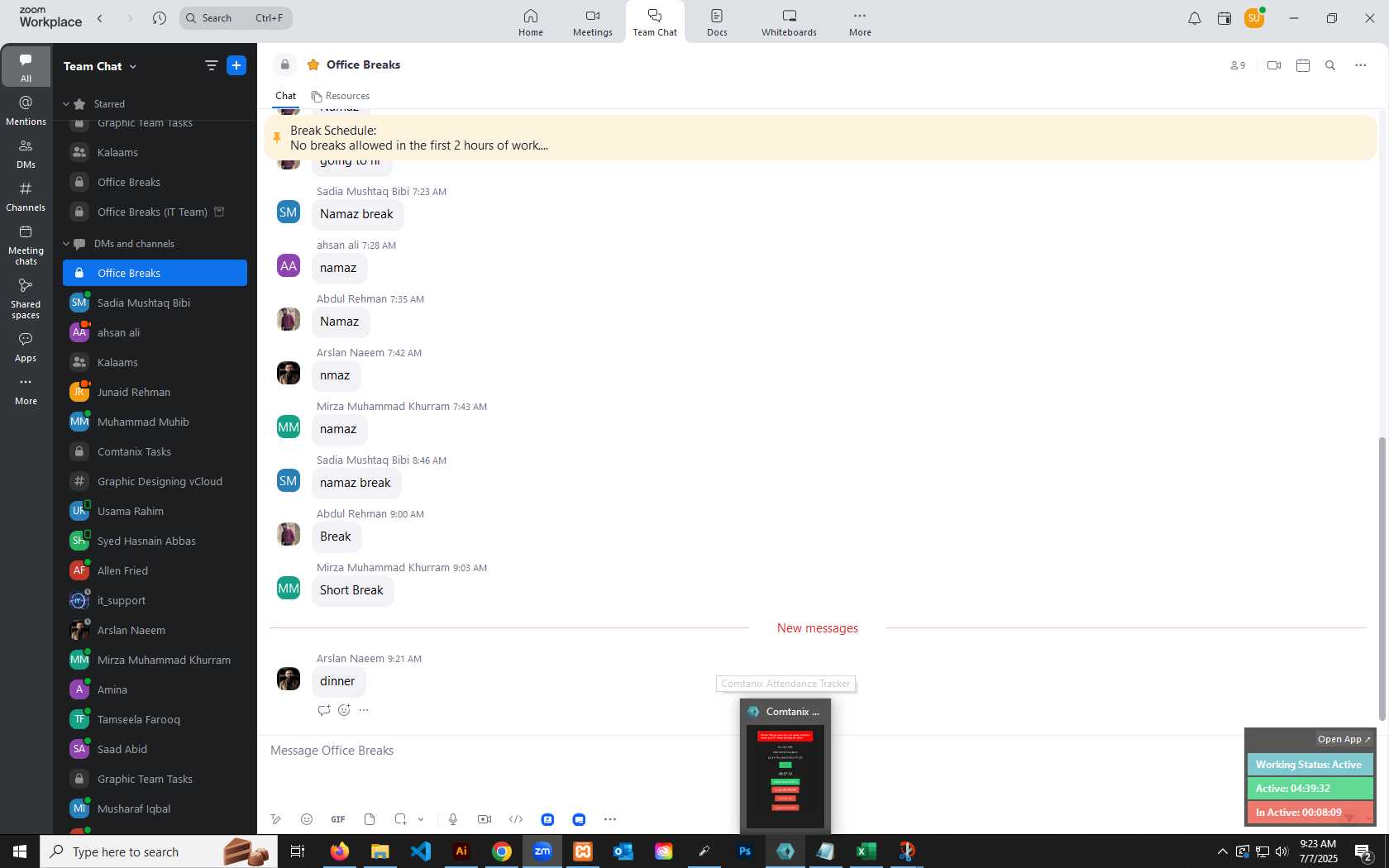
Task: Open the top More menu
Action: (x=860, y=22)
